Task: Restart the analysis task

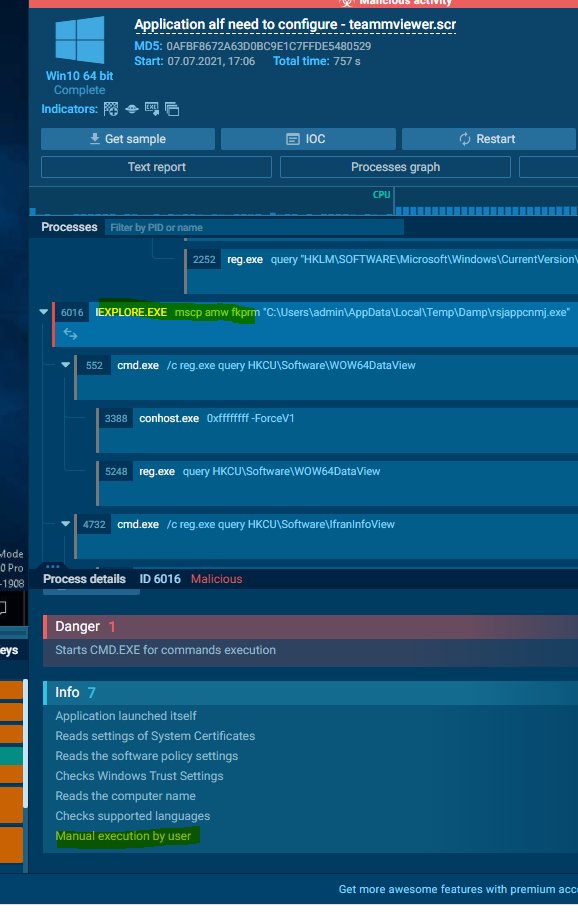Action: tap(490, 139)
